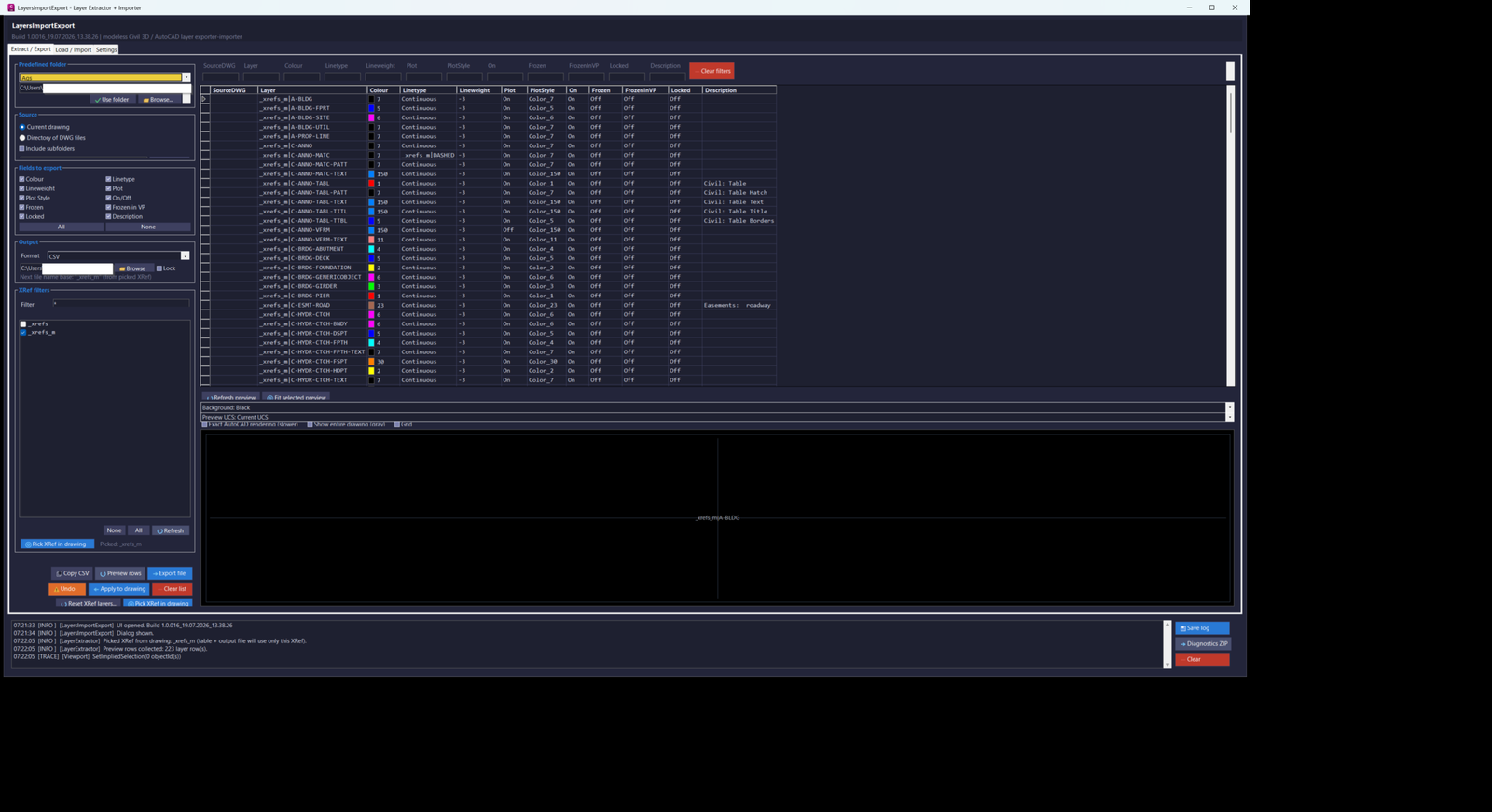This screenshot has width=1492, height=812.
Task: Toggle the output Lock checkbox
Action: point(159,268)
